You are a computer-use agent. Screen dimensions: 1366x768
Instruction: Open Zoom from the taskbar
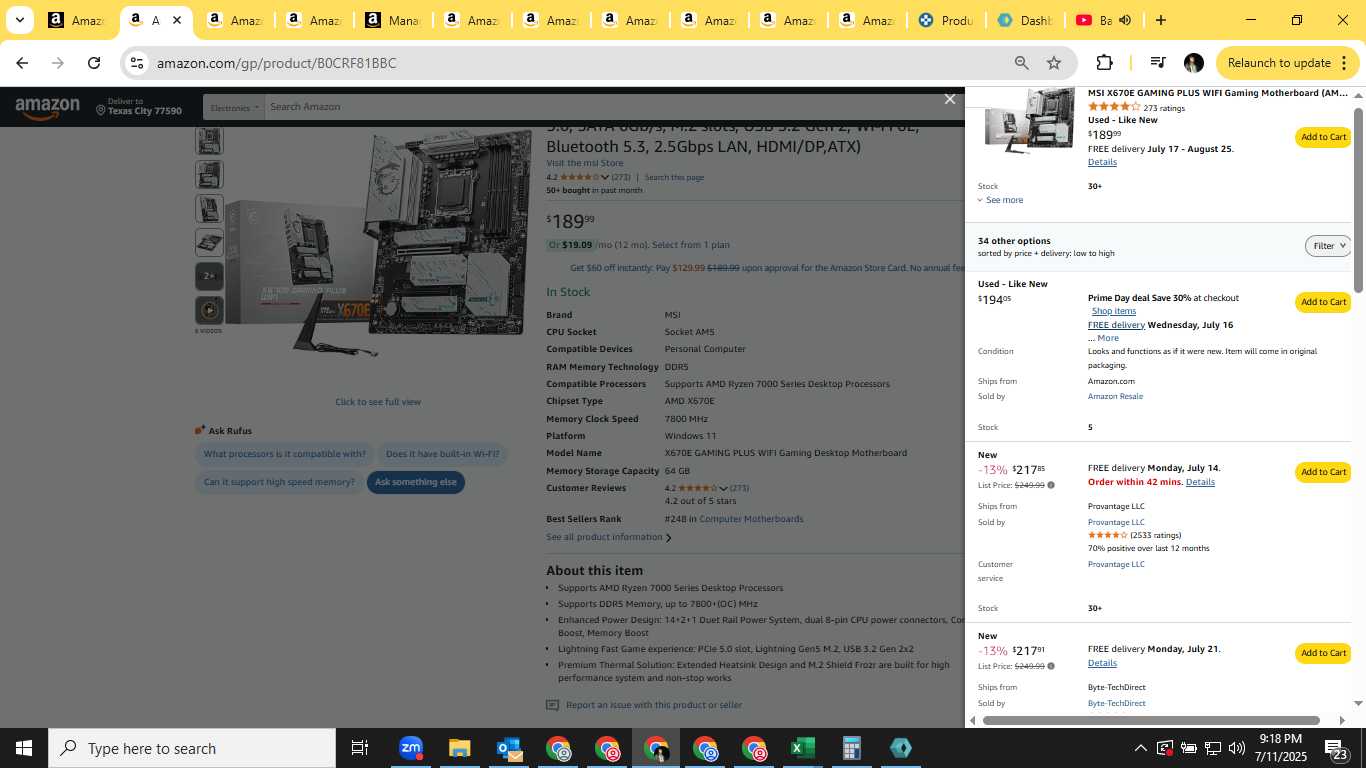(411, 748)
